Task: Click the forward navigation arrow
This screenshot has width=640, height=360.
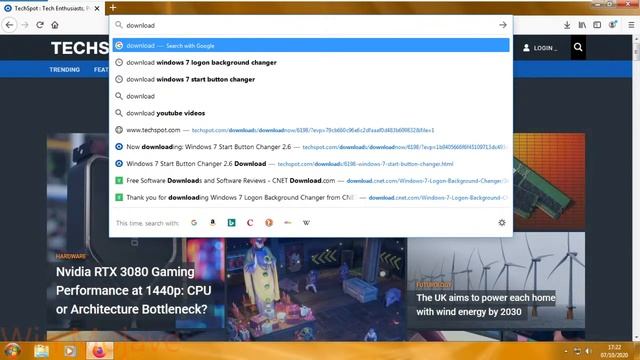Action: (25, 25)
